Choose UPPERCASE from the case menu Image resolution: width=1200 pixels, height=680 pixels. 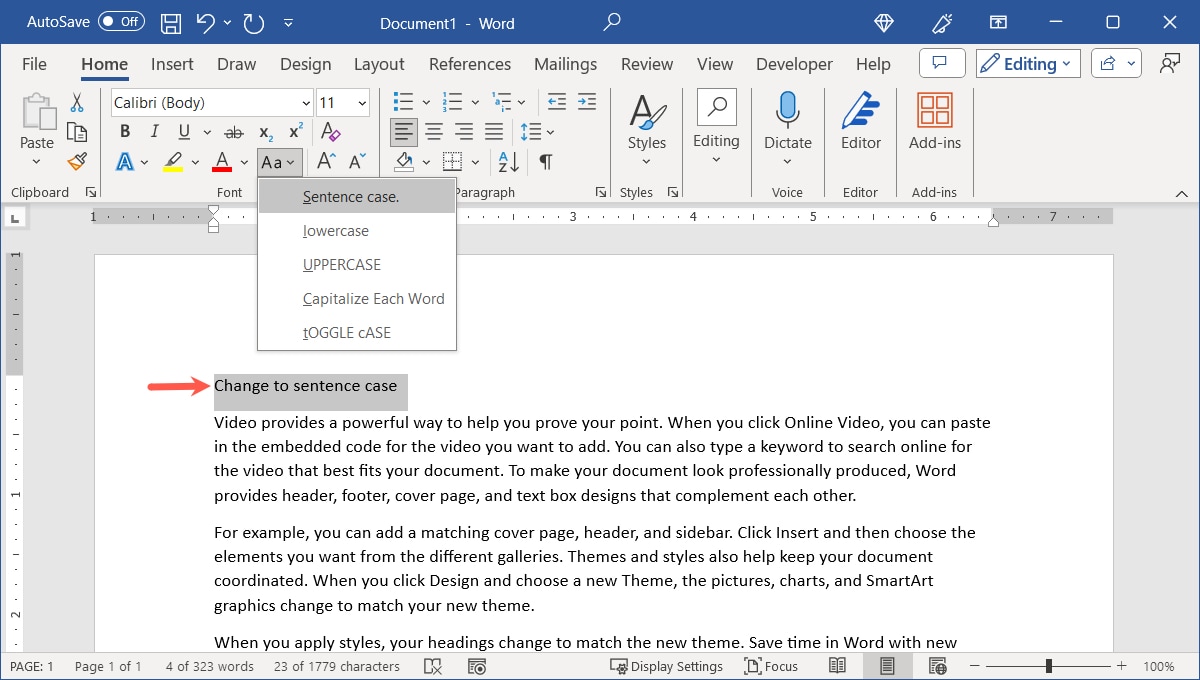(341, 264)
